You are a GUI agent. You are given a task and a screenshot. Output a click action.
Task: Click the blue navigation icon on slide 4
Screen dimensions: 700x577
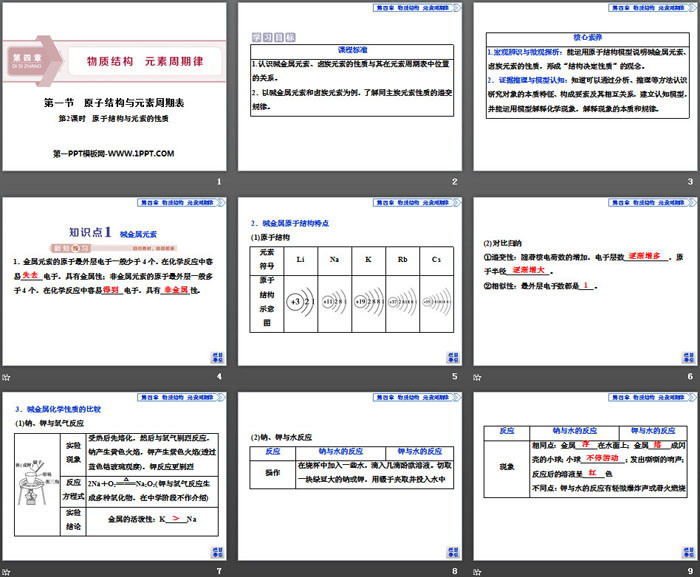tap(218, 355)
